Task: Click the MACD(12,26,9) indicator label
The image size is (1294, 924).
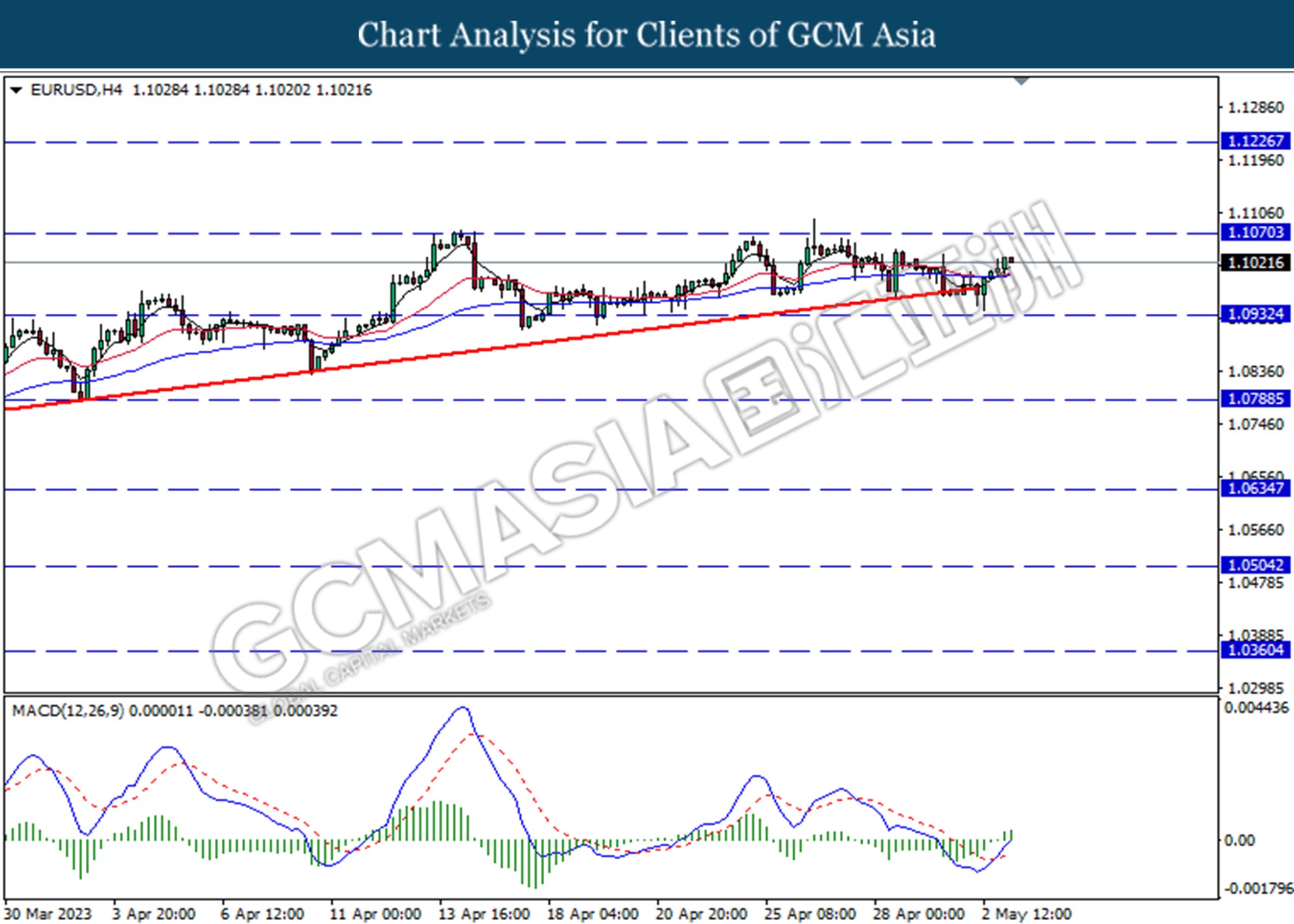Action: click(68, 710)
